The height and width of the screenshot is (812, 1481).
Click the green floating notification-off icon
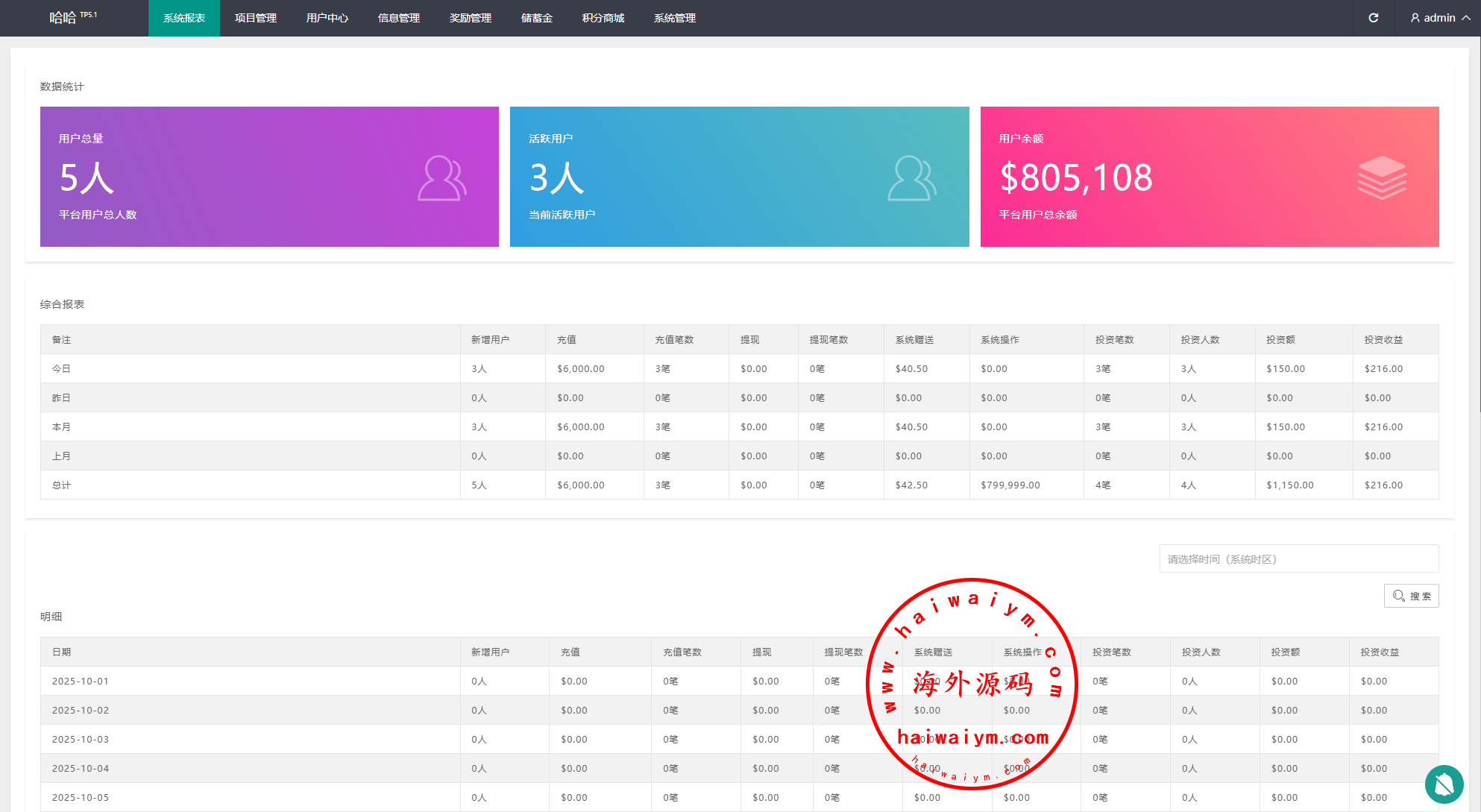tap(1444, 784)
